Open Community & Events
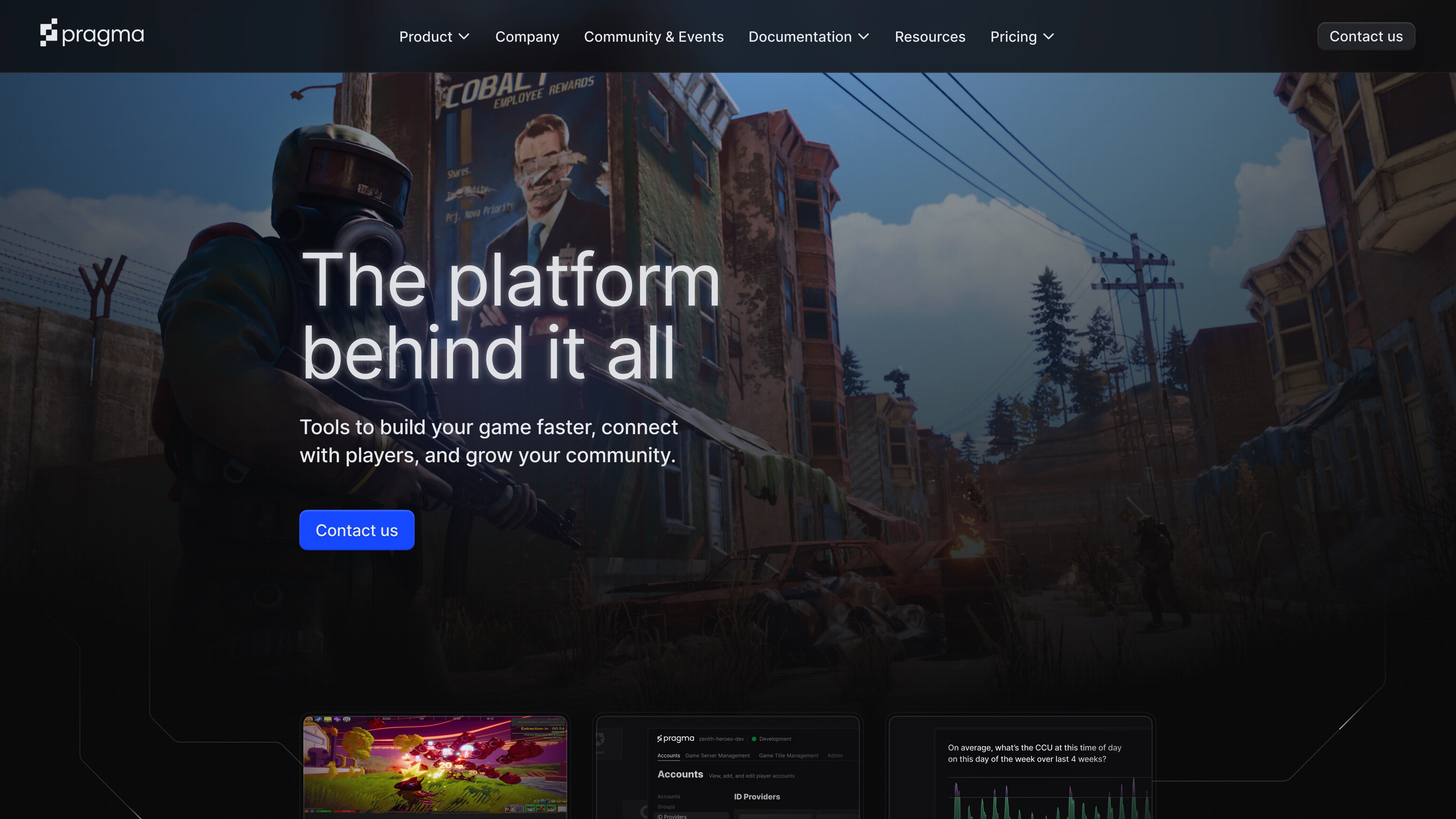This screenshot has width=1456, height=819. (653, 37)
